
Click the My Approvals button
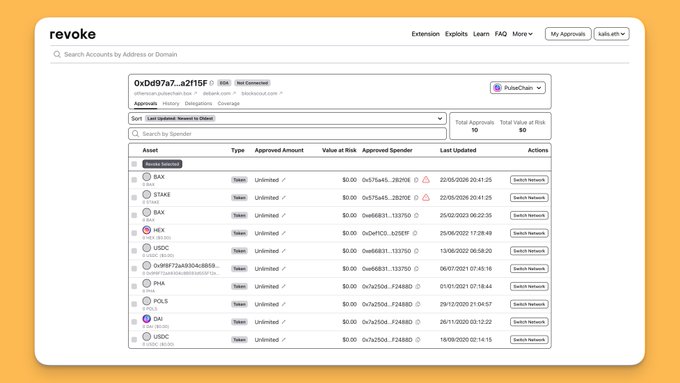[x=568, y=34]
